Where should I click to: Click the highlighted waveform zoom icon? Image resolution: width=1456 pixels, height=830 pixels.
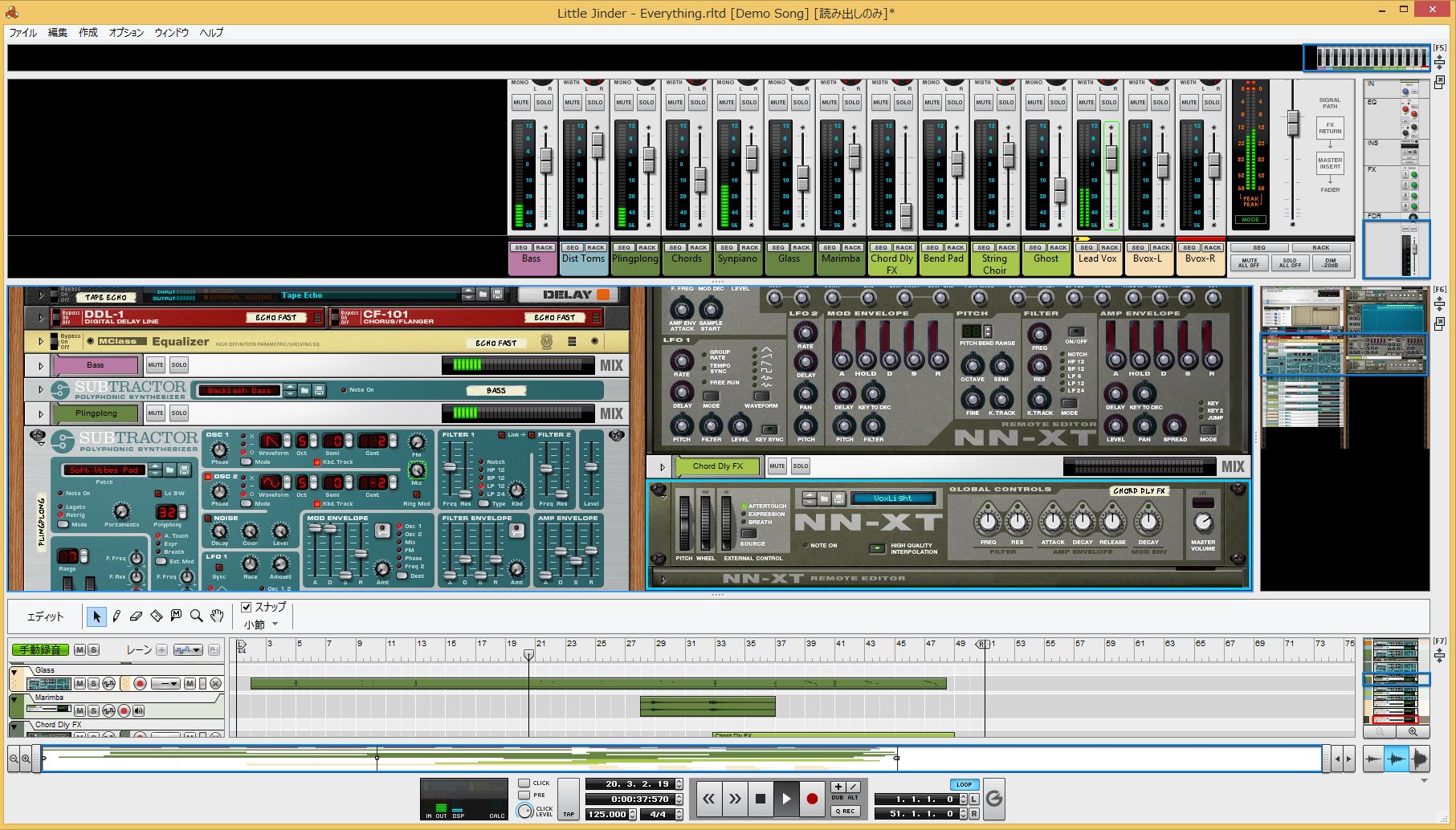coord(1397,759)
